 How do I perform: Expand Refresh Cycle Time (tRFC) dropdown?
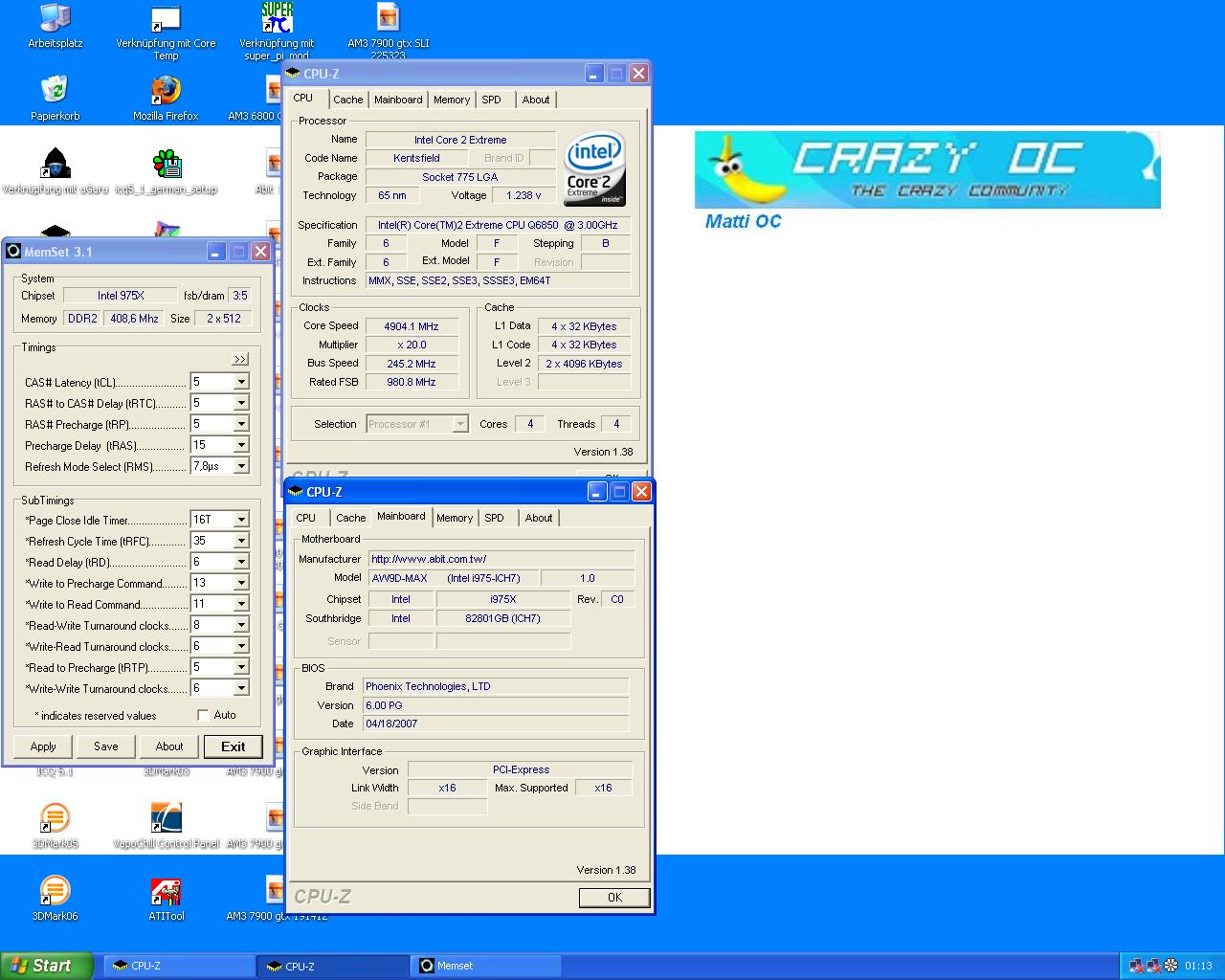241,541
